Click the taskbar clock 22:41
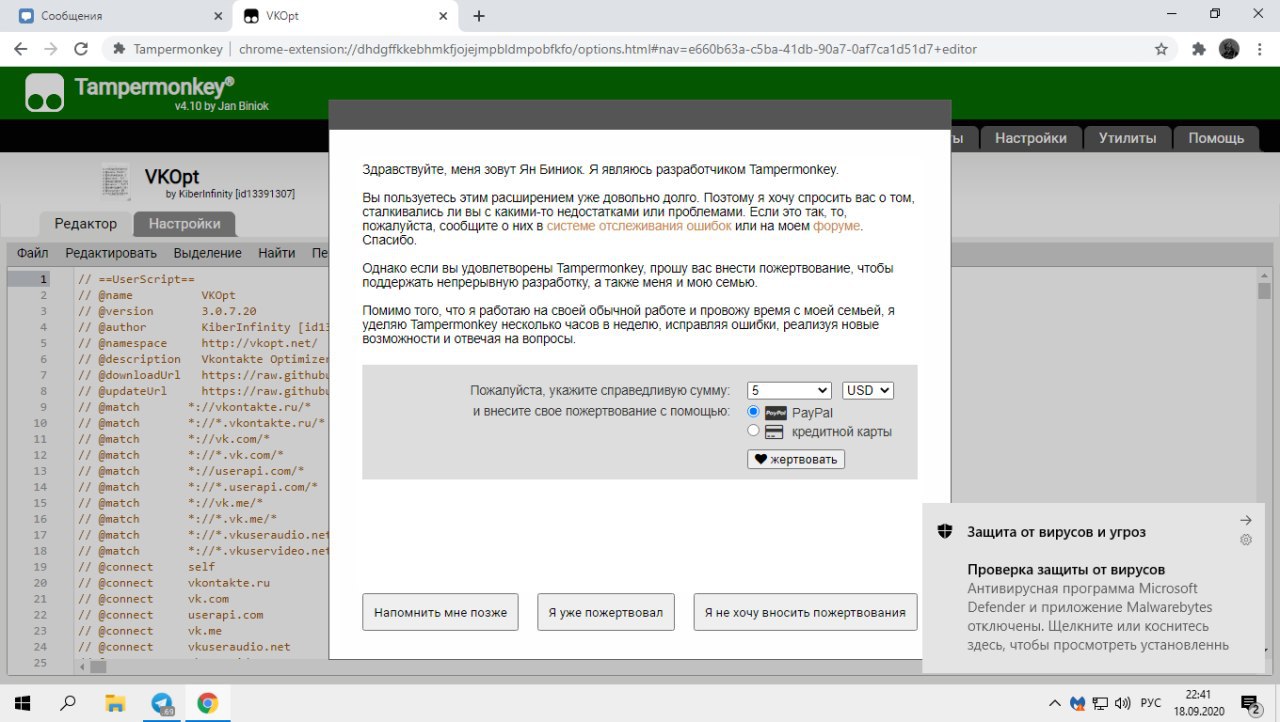 (x=1198, y=694)
